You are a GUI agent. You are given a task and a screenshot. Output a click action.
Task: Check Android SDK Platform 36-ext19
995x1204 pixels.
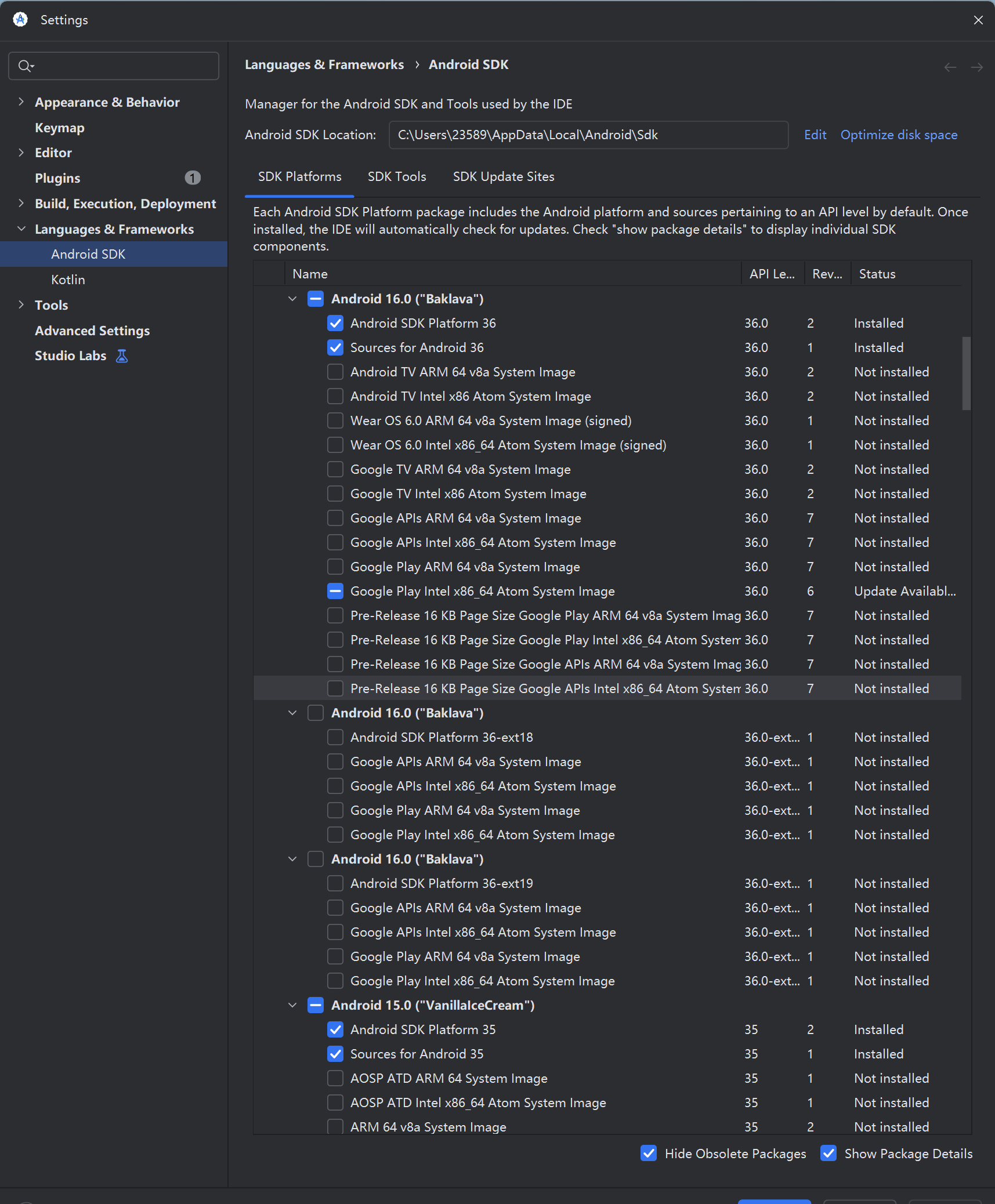click(x=335, y=883)
